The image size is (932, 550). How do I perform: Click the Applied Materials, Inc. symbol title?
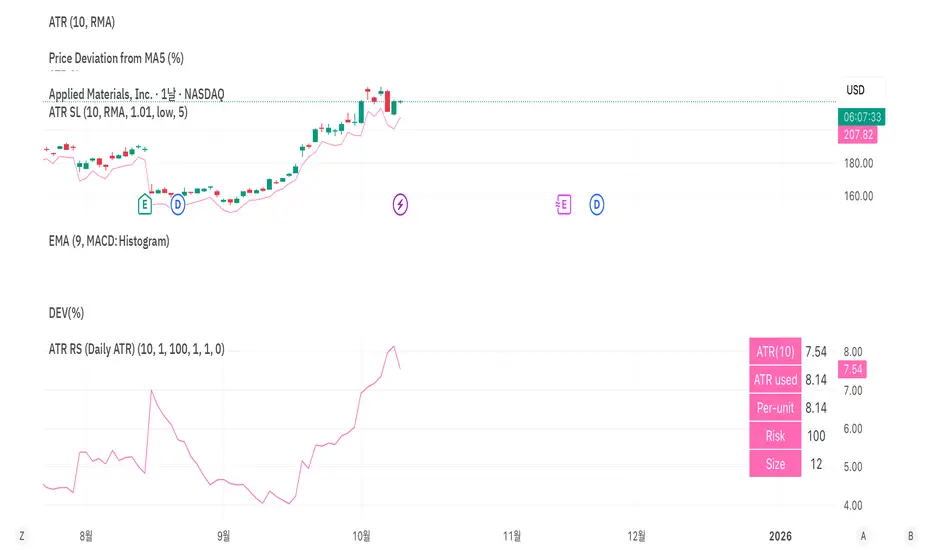(x=136, y=94)
